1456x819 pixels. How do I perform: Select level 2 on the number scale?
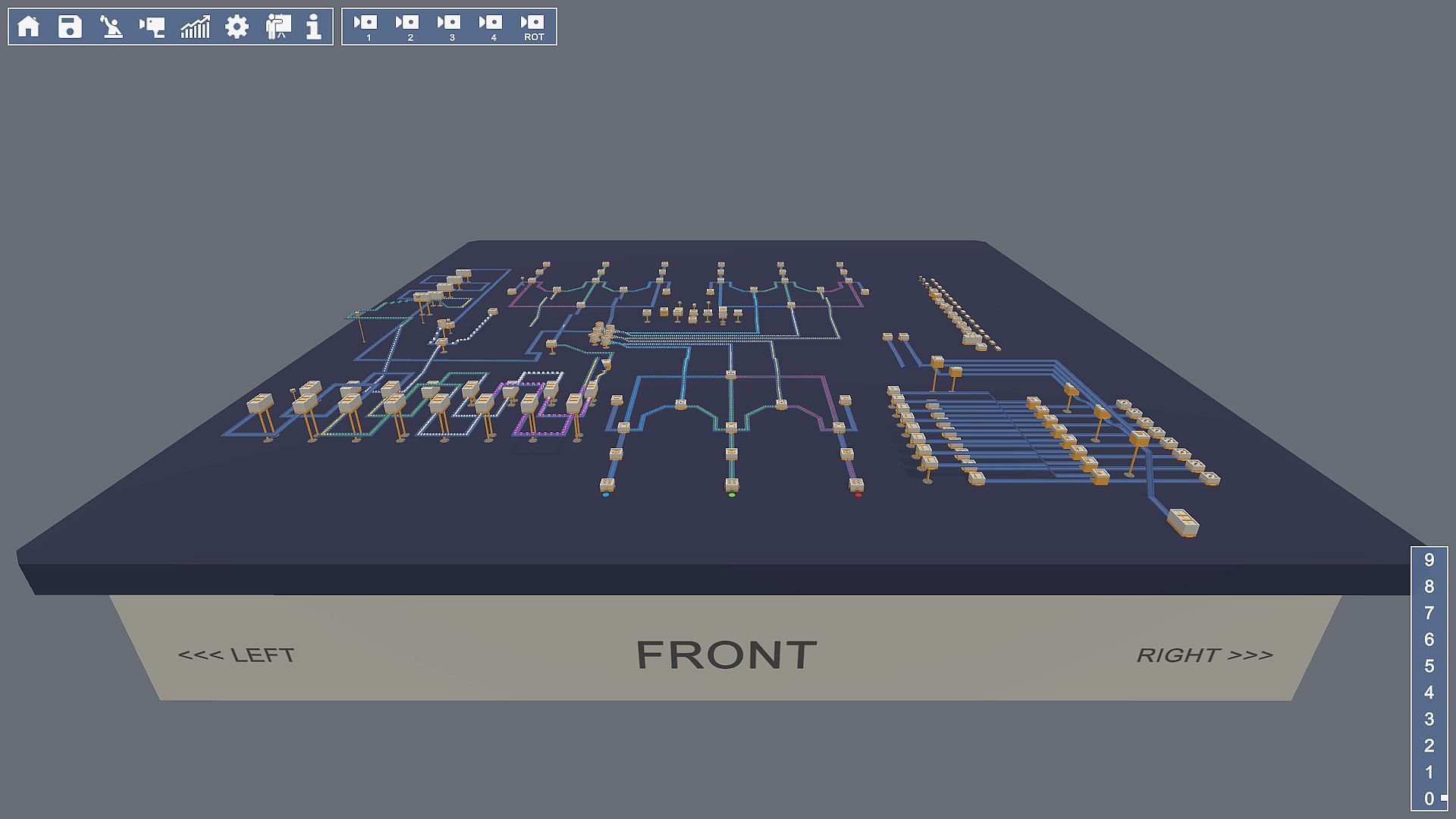1429,745
